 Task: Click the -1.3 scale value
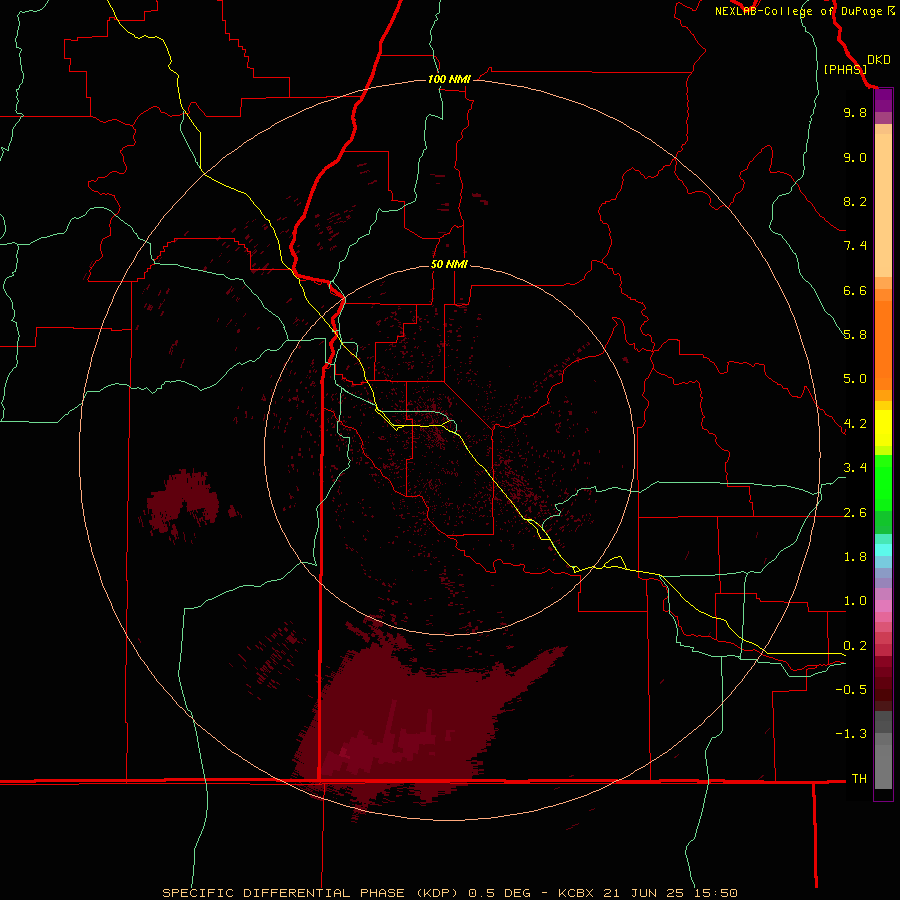pos(851,734)
